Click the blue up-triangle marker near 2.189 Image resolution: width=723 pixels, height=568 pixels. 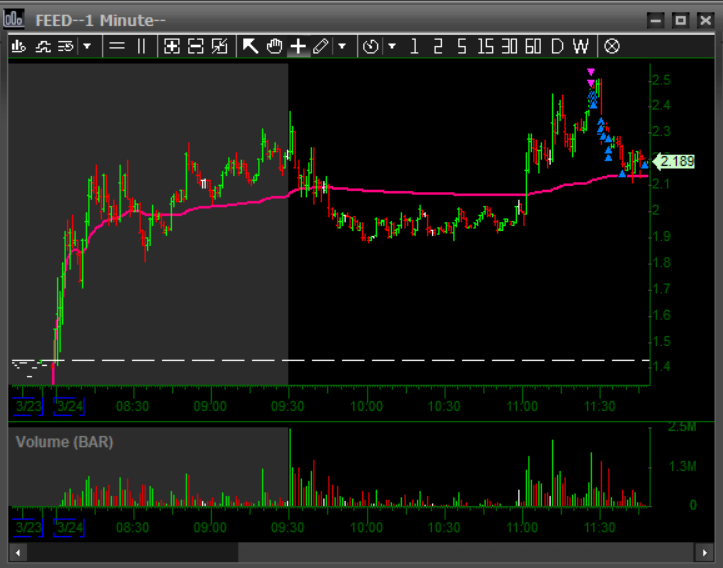coord(645,164)
